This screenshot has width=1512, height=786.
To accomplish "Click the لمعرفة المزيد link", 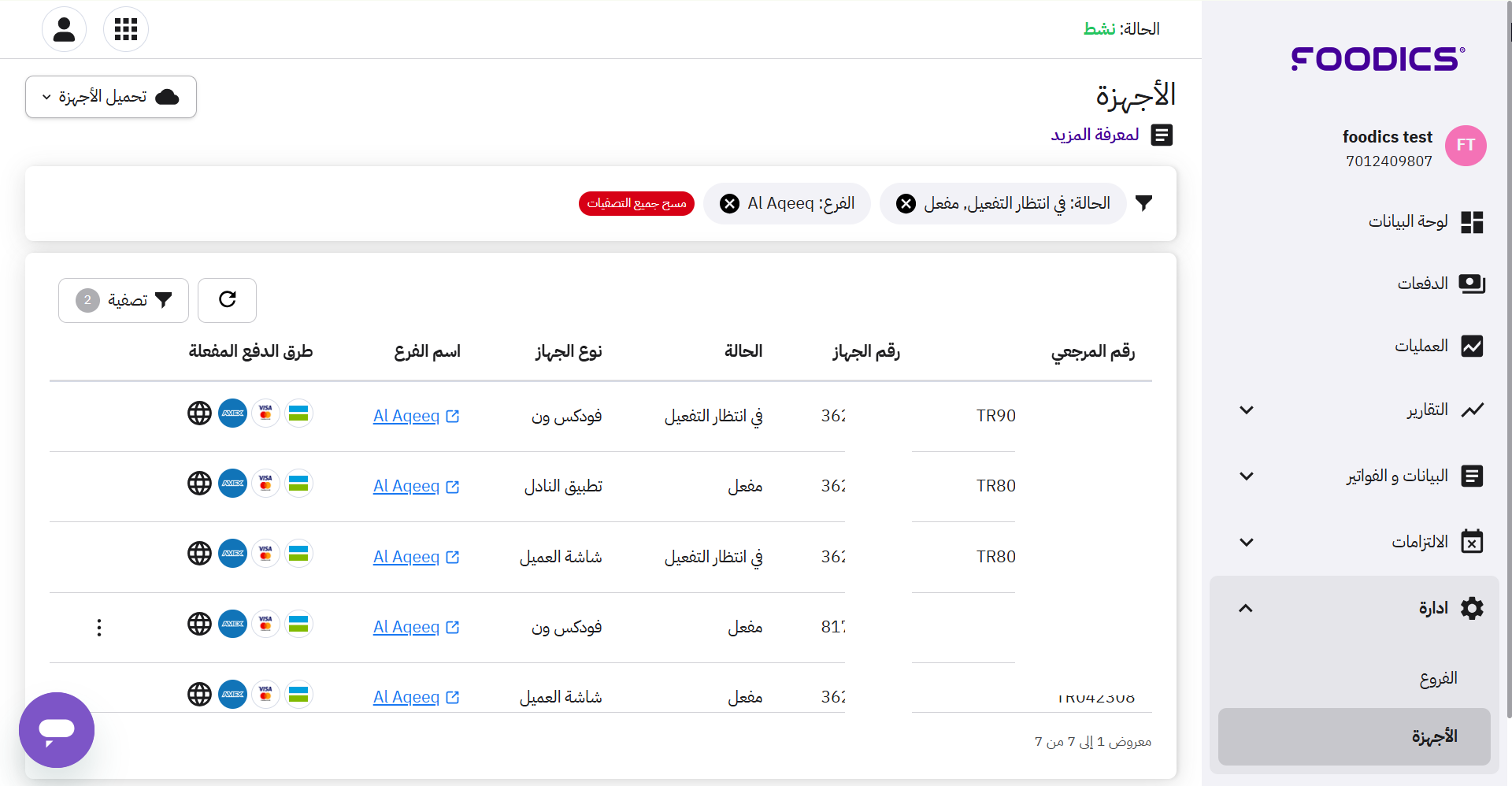I will pos(1095,135).
